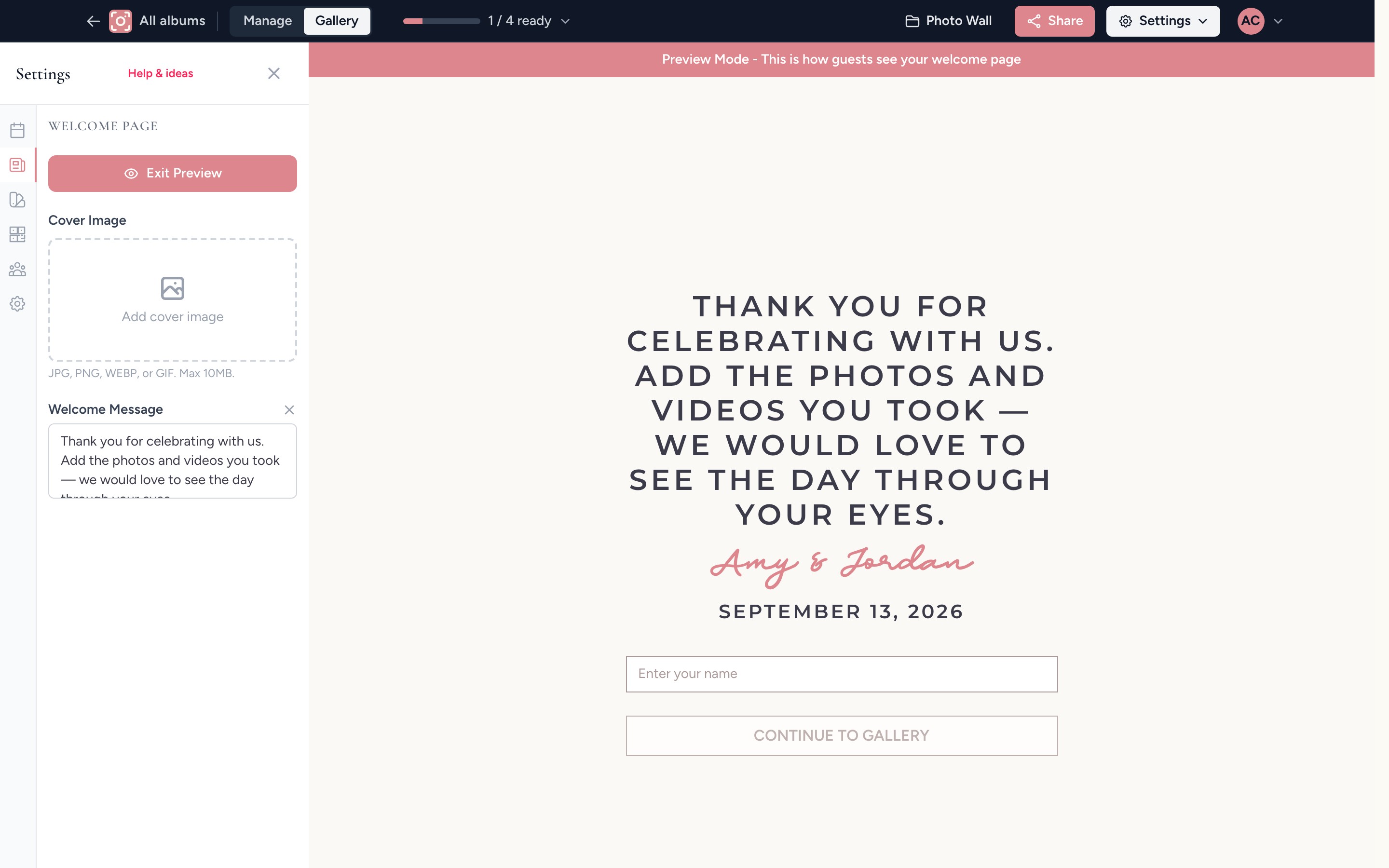The width and height of the screenshot is (1389, 868).
Task: Click the back arrow icon
Action: [x=93, y=21]
